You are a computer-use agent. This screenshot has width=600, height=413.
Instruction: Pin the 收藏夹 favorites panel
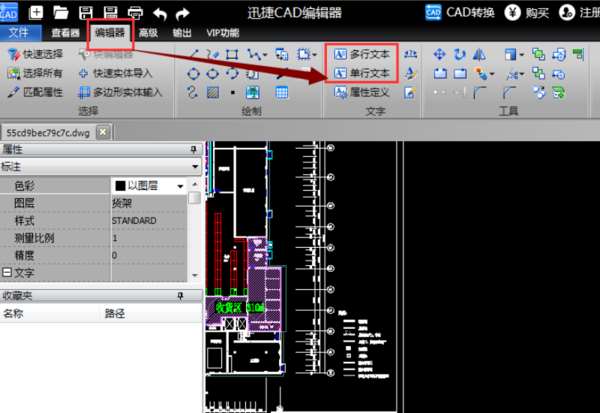tap(180, 295)
